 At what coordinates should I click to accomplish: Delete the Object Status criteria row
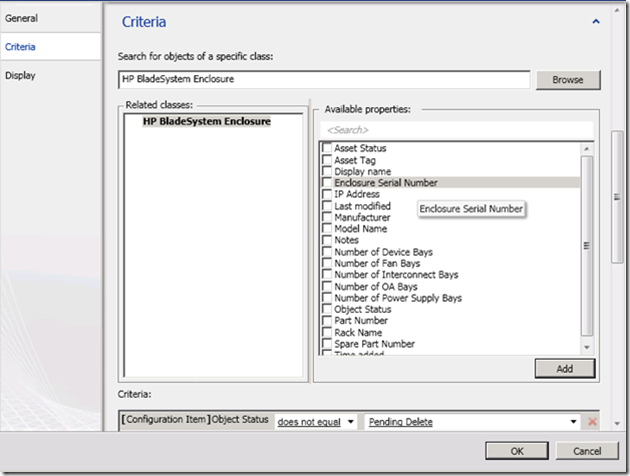(591, 422)
